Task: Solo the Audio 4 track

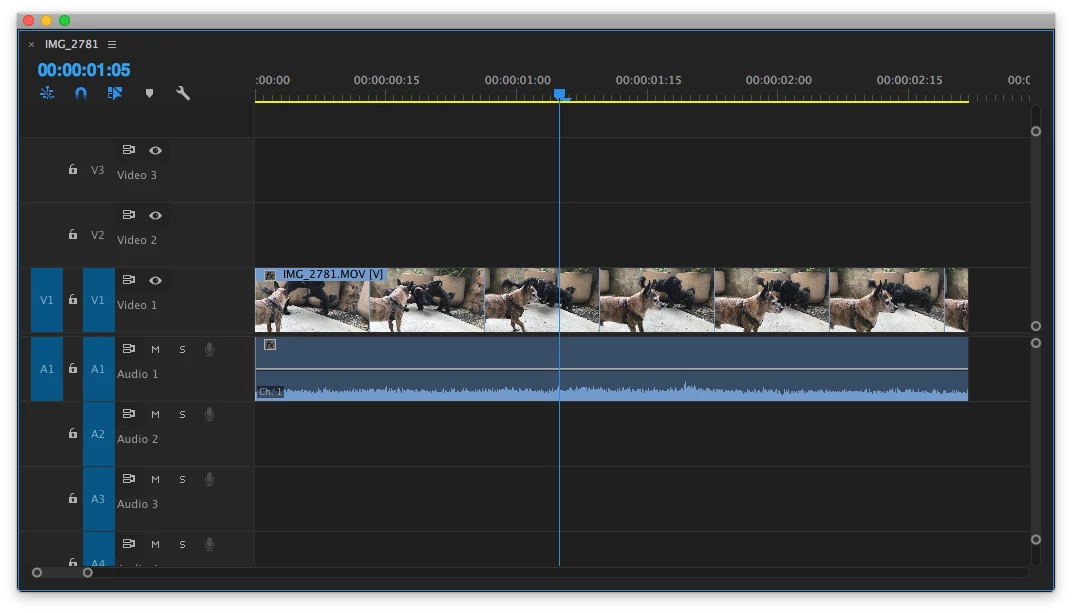Action: pos(182,544)
